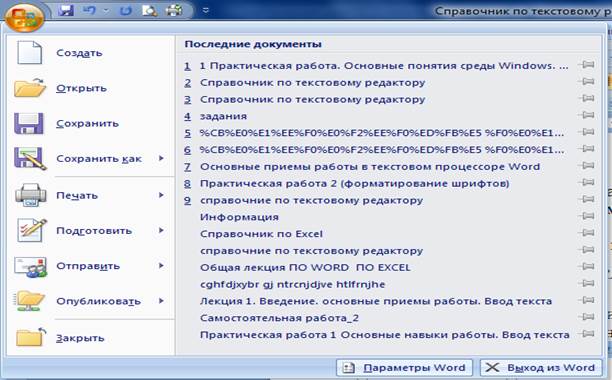Click the printer icon beside Печать
The height and width of the screenshot is (380, 612).
tap(30, 195)
